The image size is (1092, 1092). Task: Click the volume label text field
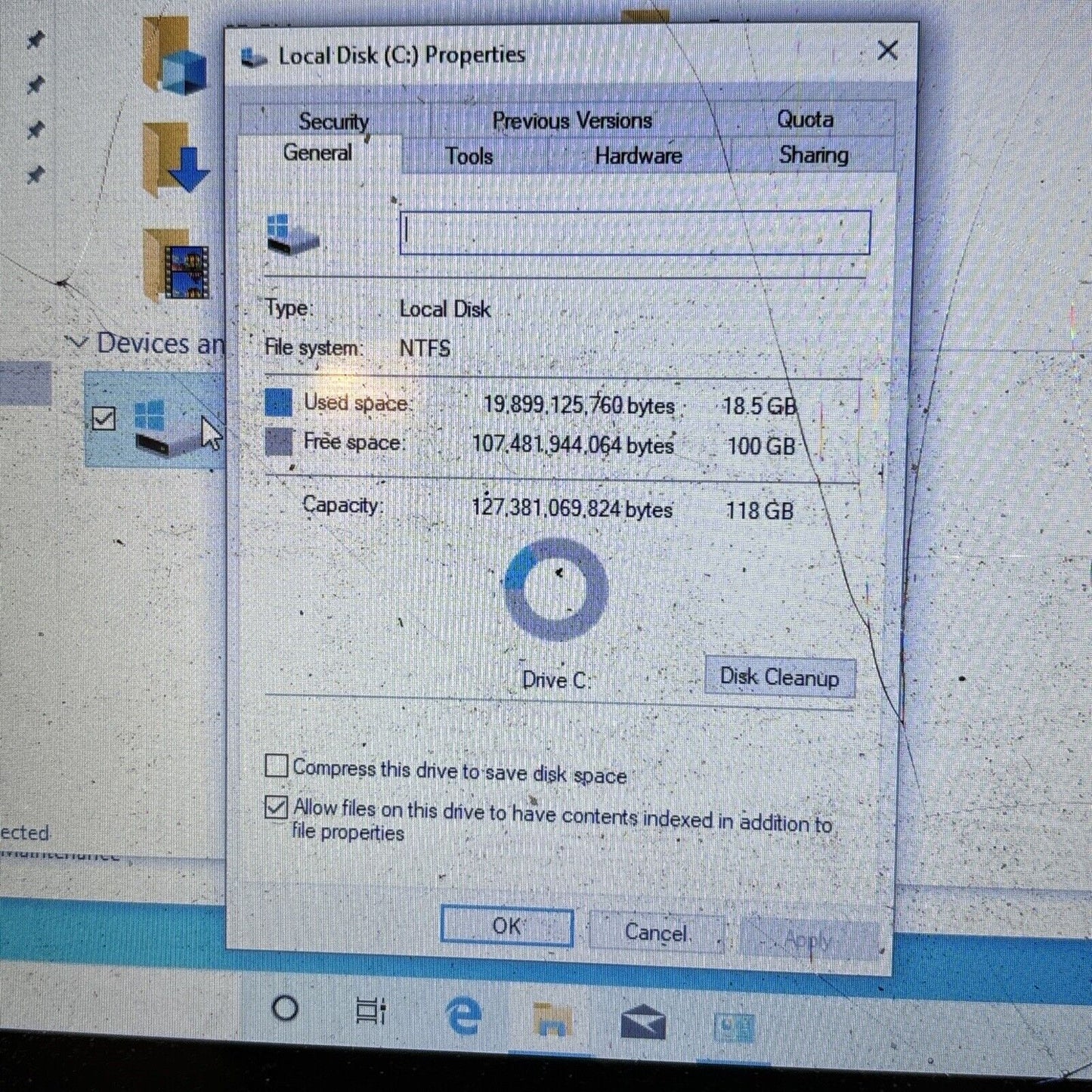(x=635, y=232)
